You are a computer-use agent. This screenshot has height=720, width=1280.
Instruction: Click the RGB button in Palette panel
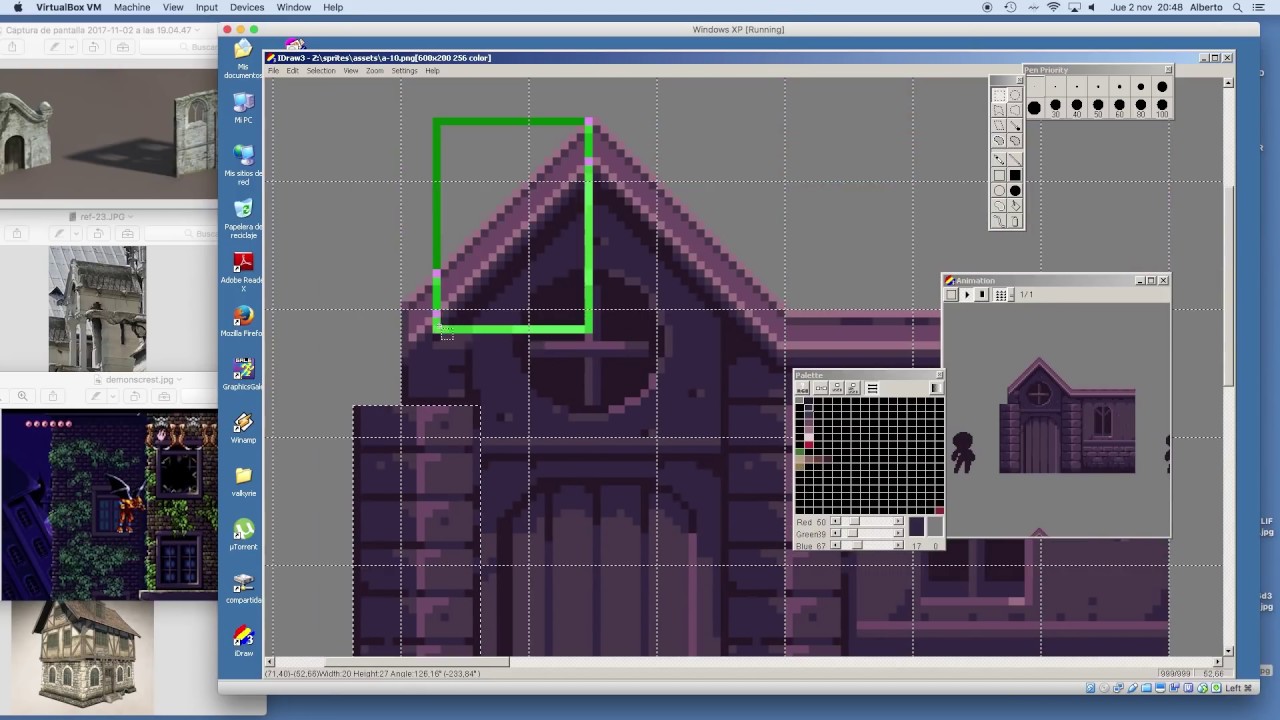pyautogui.click(x=803, y=388)
